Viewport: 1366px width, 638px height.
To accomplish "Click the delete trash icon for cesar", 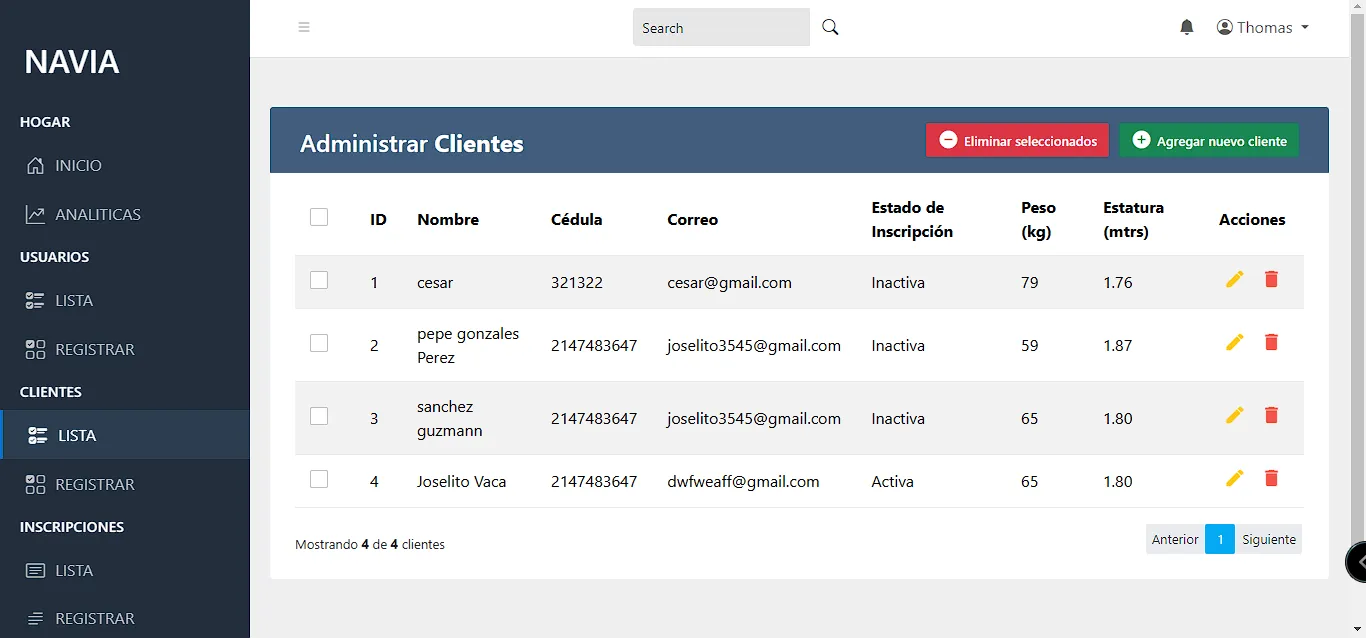I will pos(1271,280).
